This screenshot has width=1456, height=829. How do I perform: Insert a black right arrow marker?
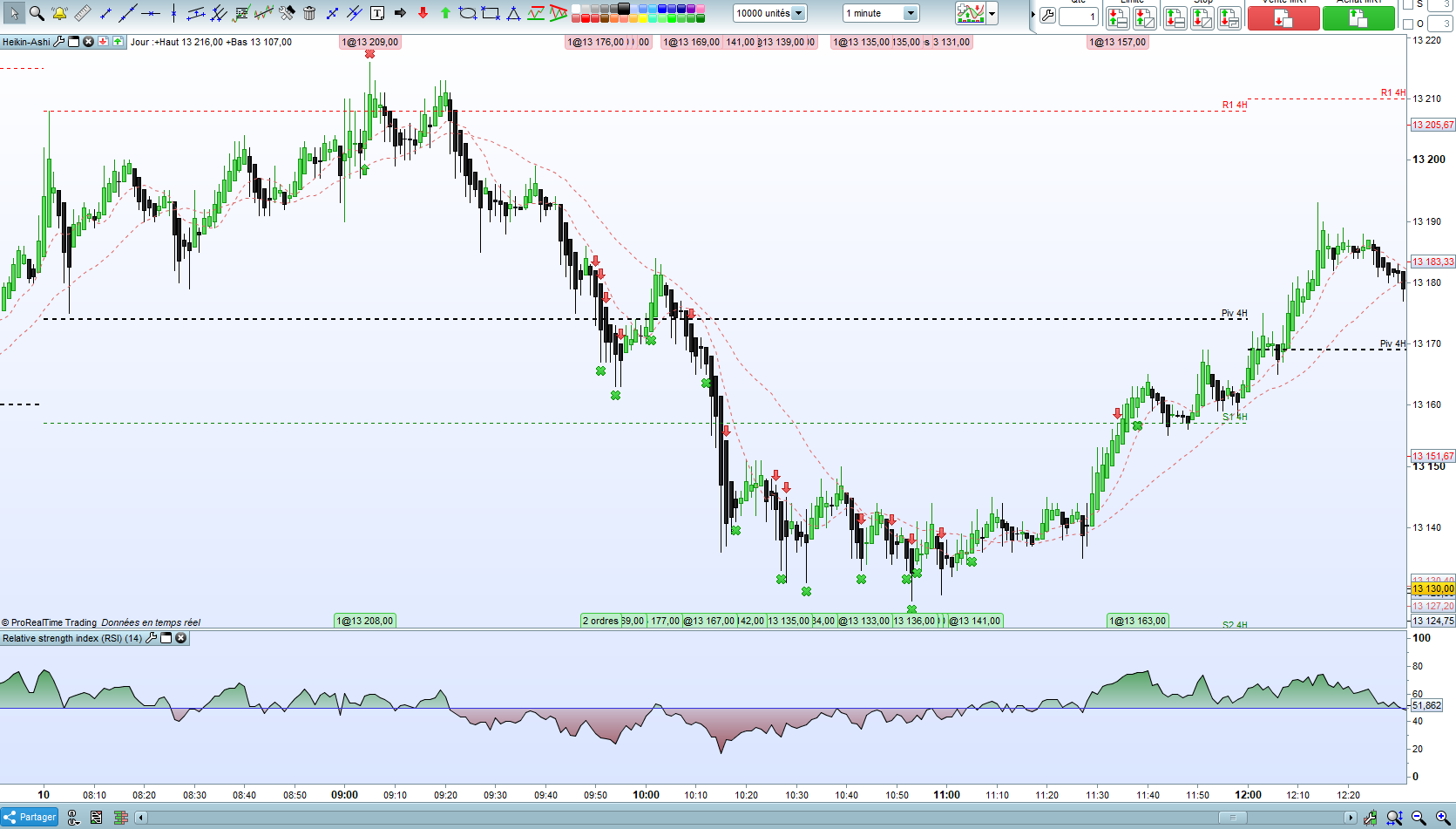(400, 13)
